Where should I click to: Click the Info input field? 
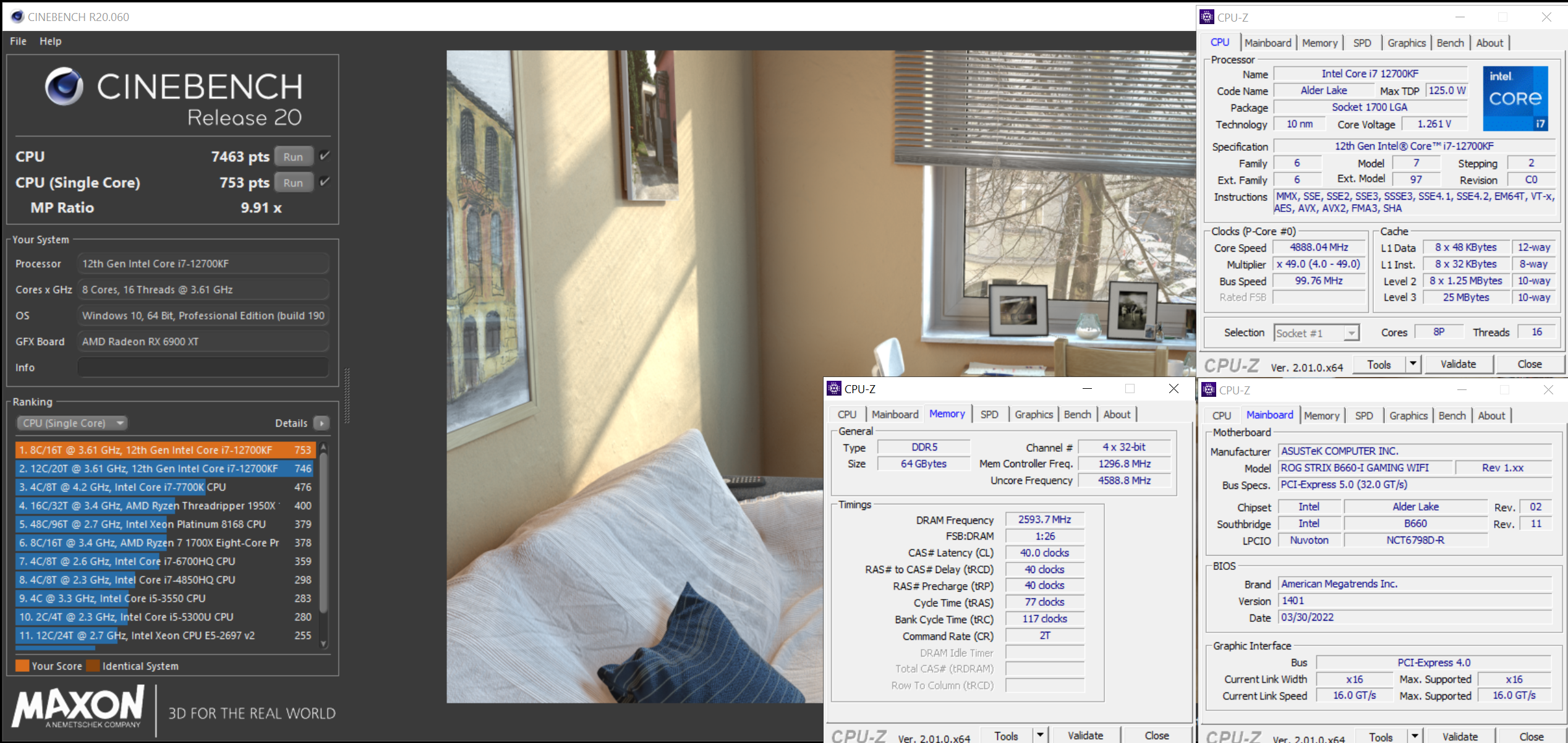203,367
